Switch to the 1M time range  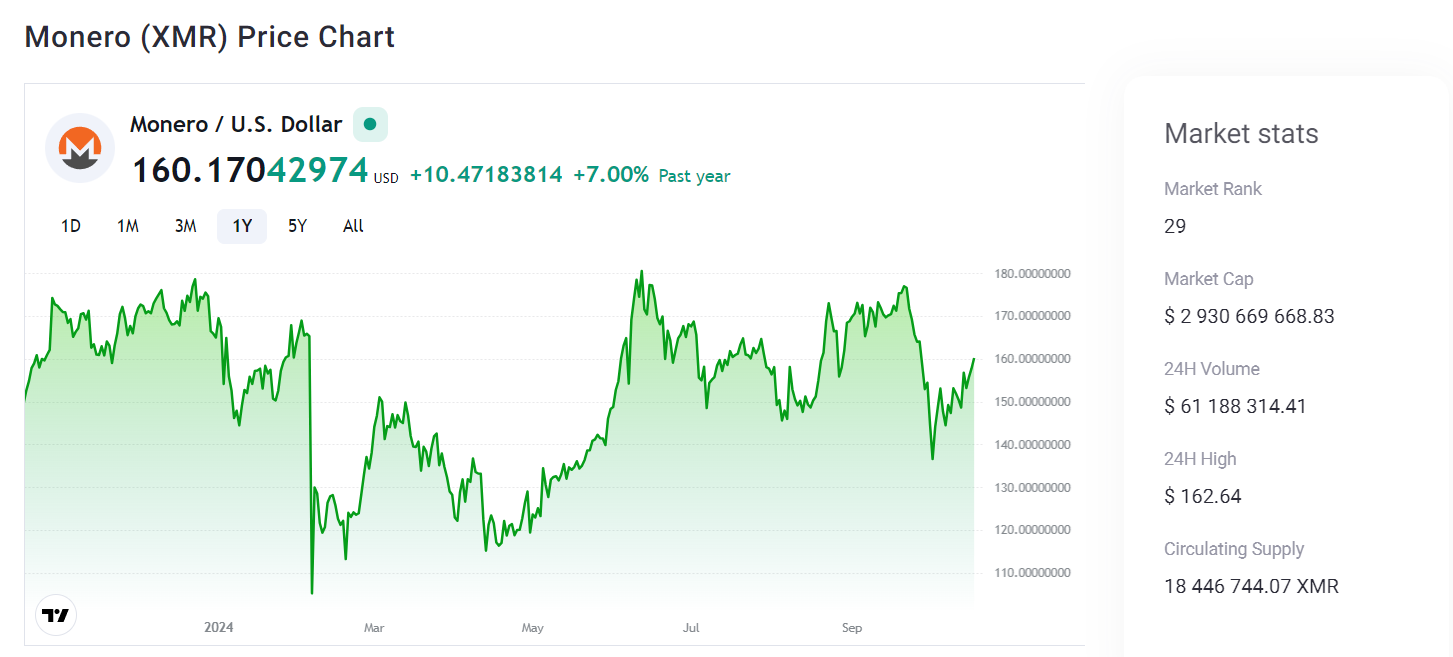[x=128, y=226]
